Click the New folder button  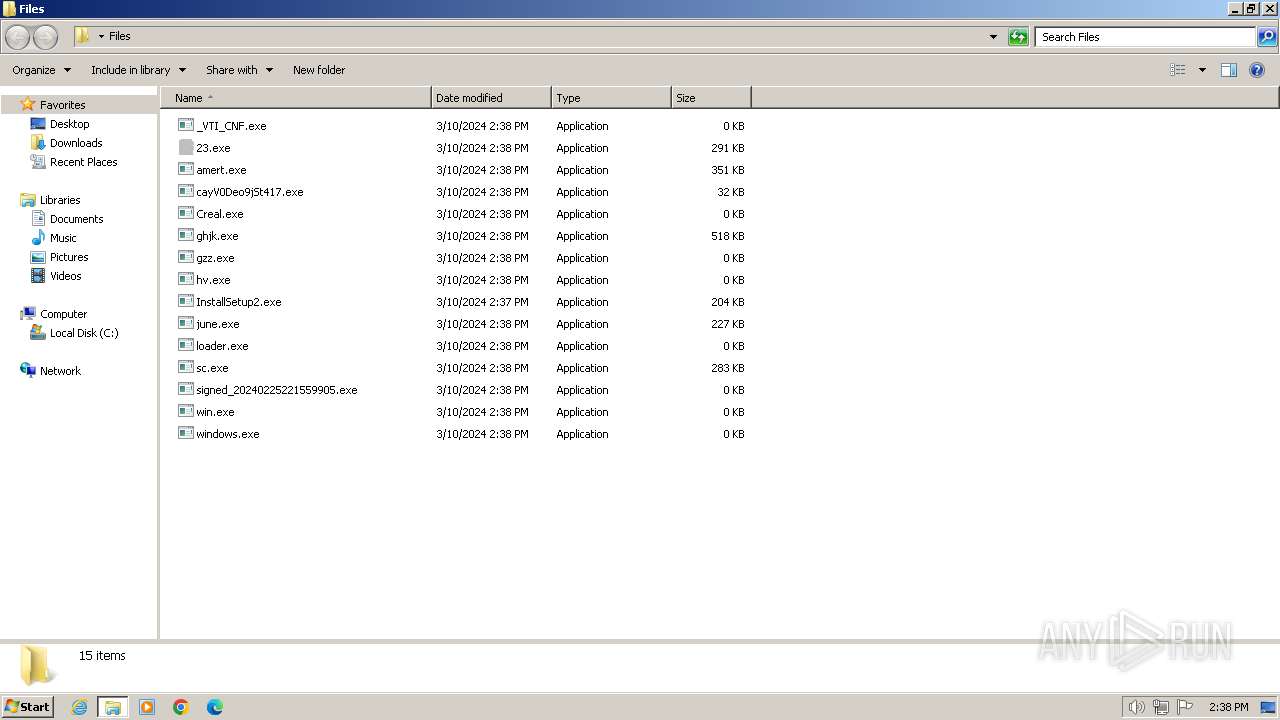click(x=319, y=70)
